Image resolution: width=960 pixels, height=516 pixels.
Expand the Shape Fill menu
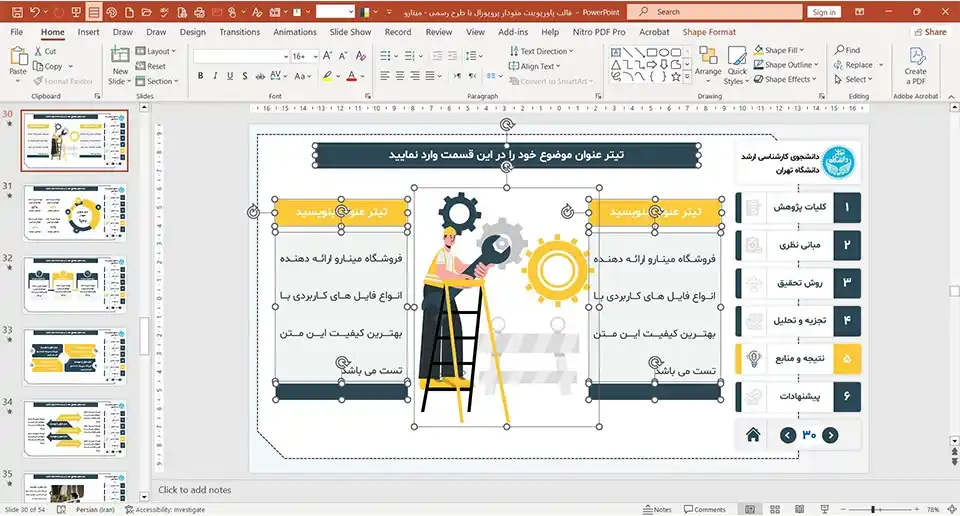coord(779,50)
